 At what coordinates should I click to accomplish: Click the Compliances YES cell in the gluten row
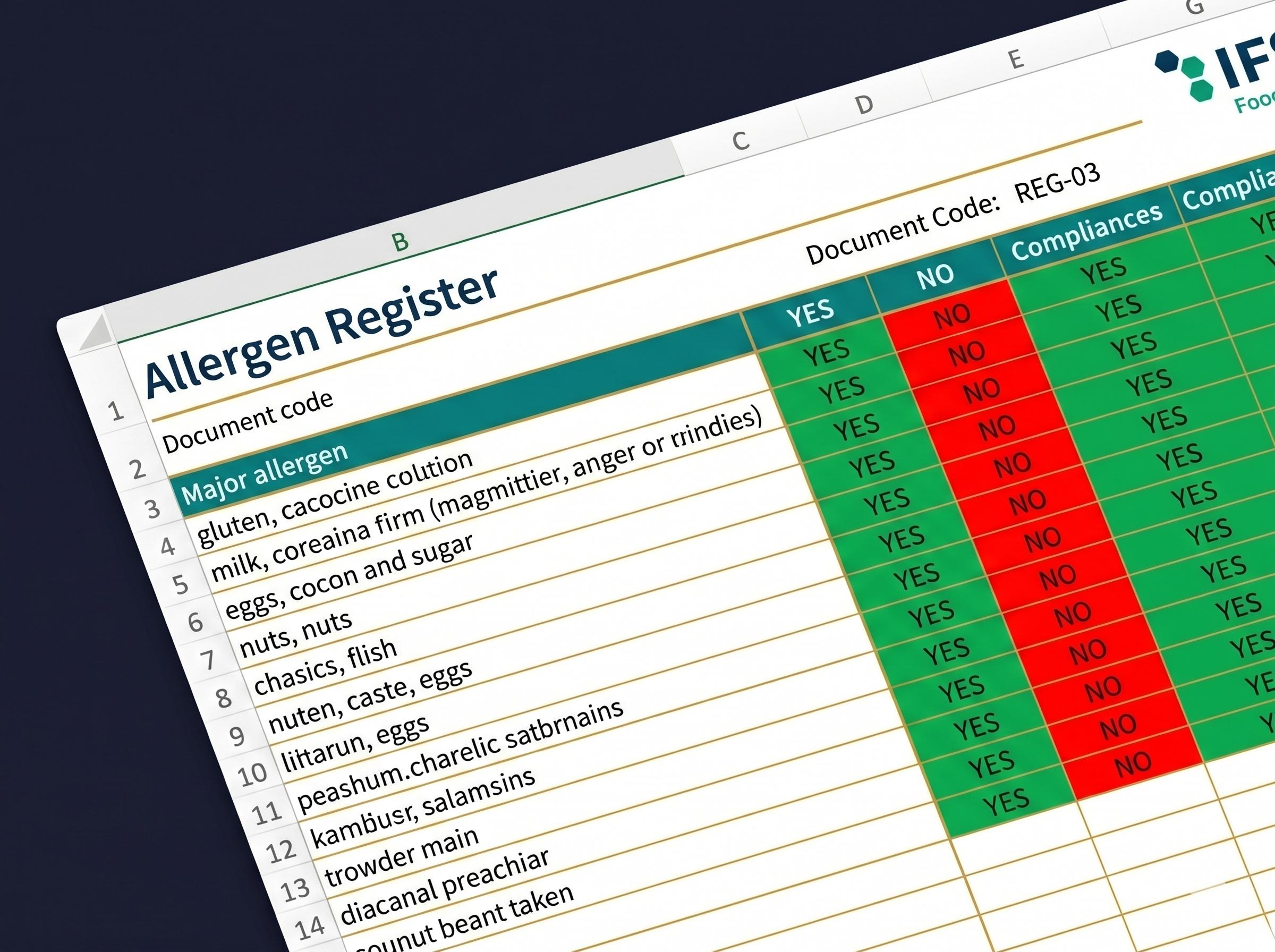click(x=1103, y=270)
